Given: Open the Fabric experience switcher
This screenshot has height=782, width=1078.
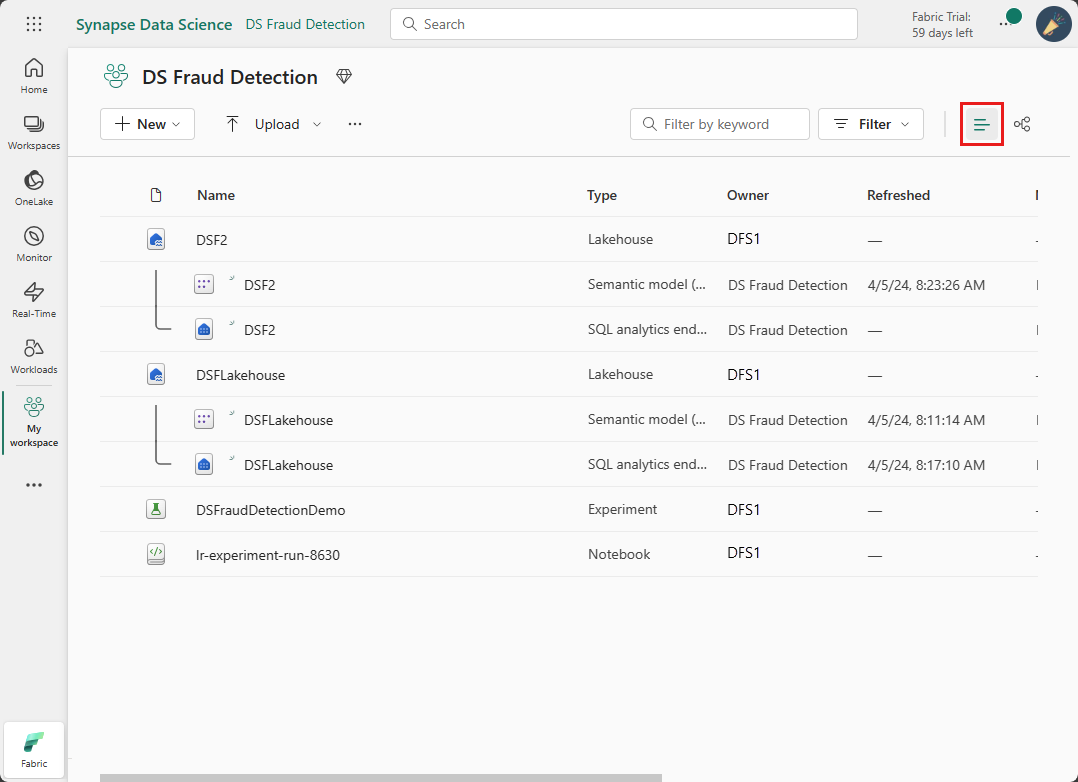Looking at the screenshot, I should pyautogui.click(x=34, y=750).
